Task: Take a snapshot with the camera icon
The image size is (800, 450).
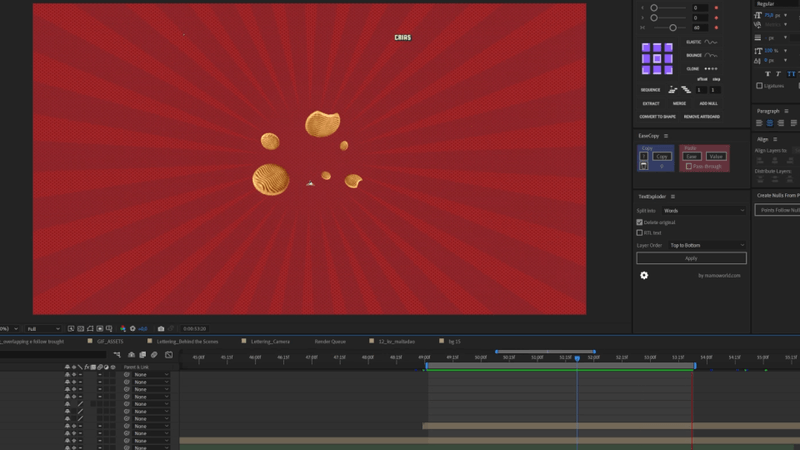Action: 161,329
